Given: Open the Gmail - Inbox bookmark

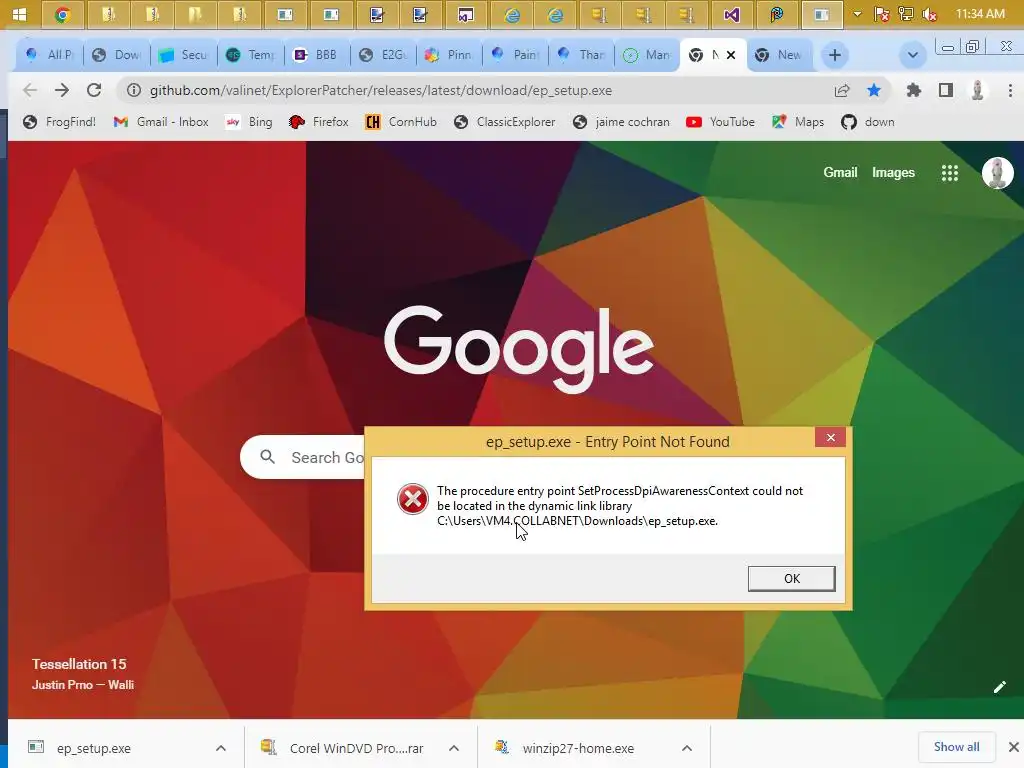Looking at the screenshot, I should tap(161, 122).
